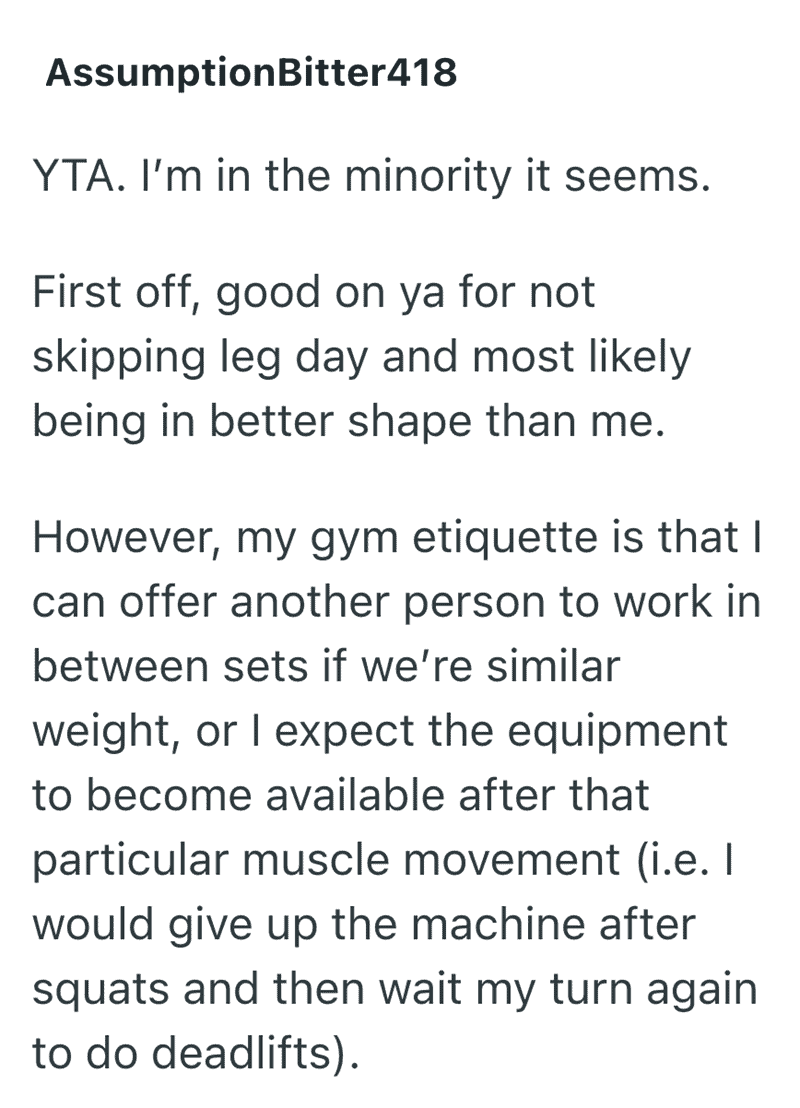
Task: Click the final line "to do deadlifts)."
Action: pyautogui.click(x=196, y=1054)
